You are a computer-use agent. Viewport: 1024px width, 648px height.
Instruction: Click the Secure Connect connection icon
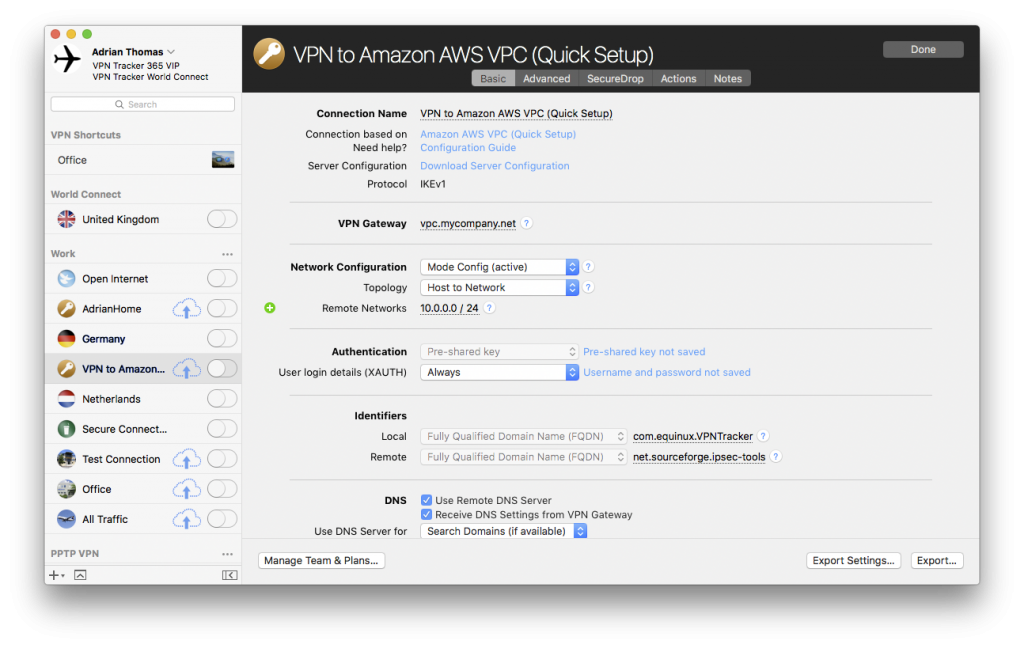tap(65, 428)
